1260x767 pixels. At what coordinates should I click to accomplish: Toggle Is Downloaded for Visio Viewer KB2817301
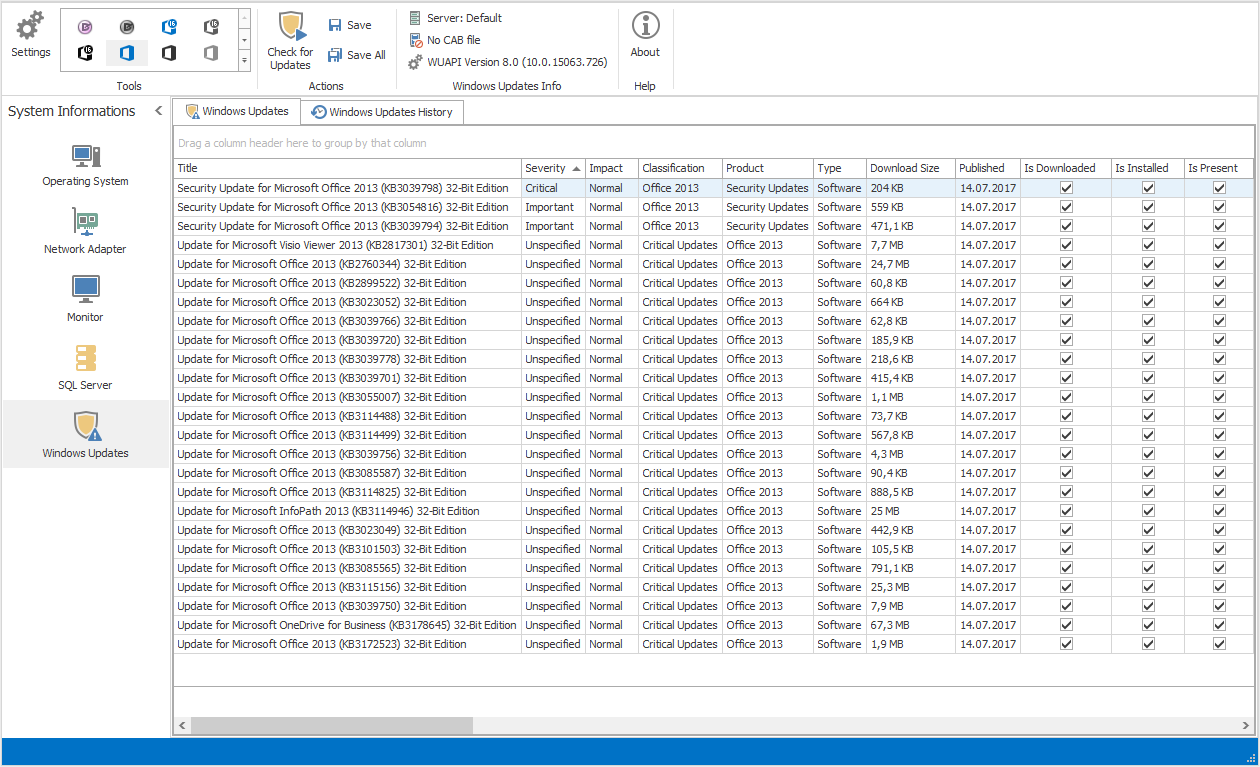[1066, 245]
